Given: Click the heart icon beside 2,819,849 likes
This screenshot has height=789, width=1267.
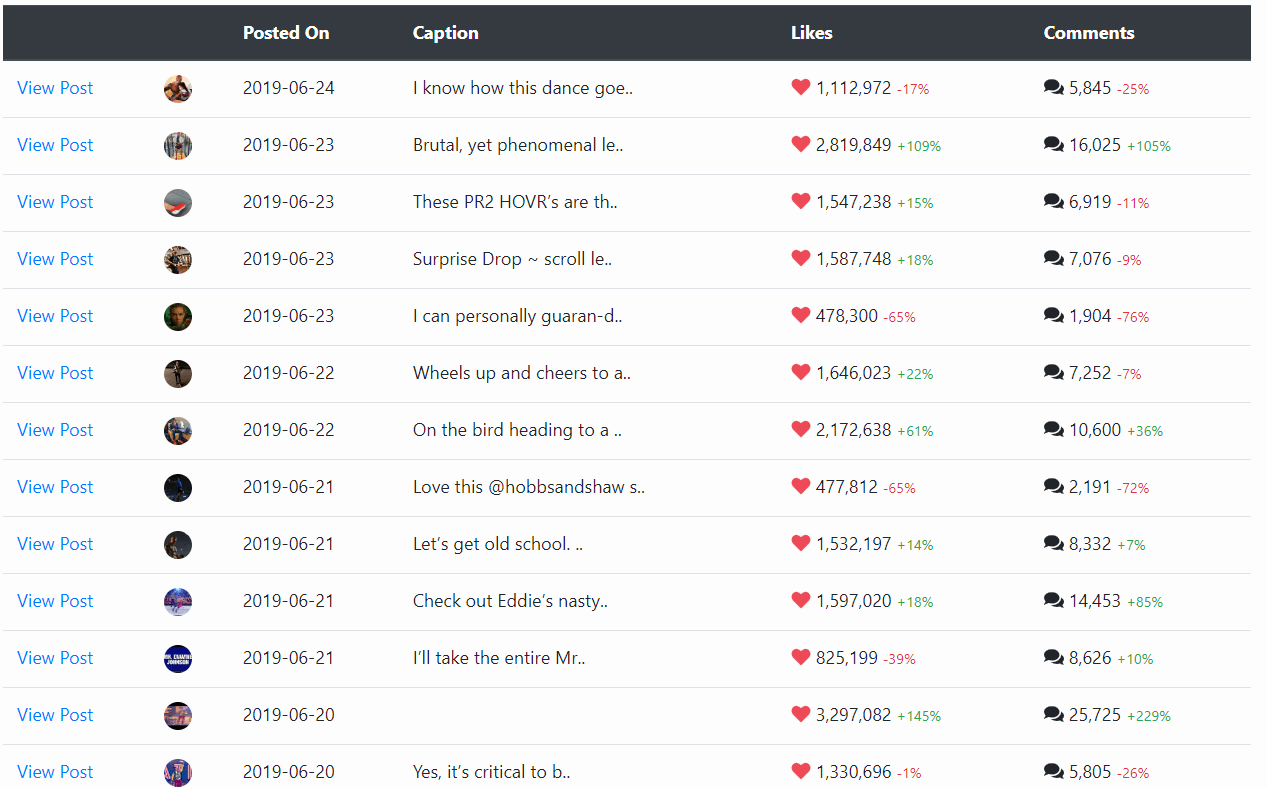Looking at the screenshot, I should tap(800, 144).
